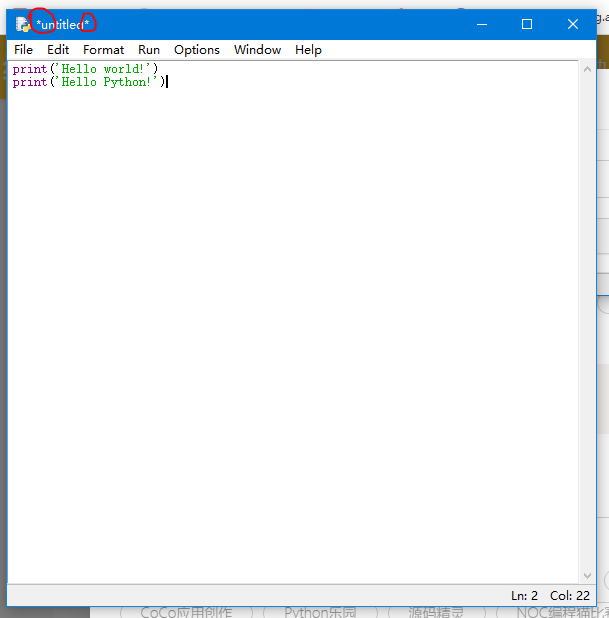Open the Help menu
This screenshot has width=609, height=618.
pyautogui.click(x=308, y=50)
